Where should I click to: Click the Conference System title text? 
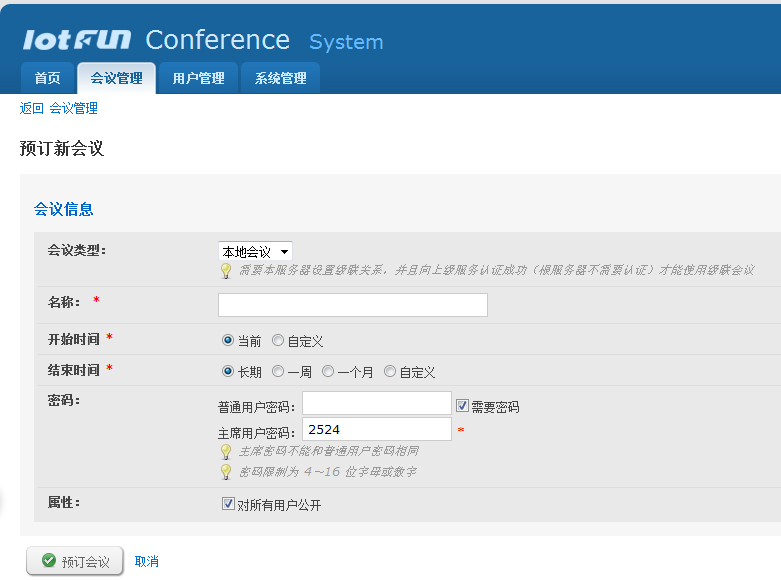(264, 41)
